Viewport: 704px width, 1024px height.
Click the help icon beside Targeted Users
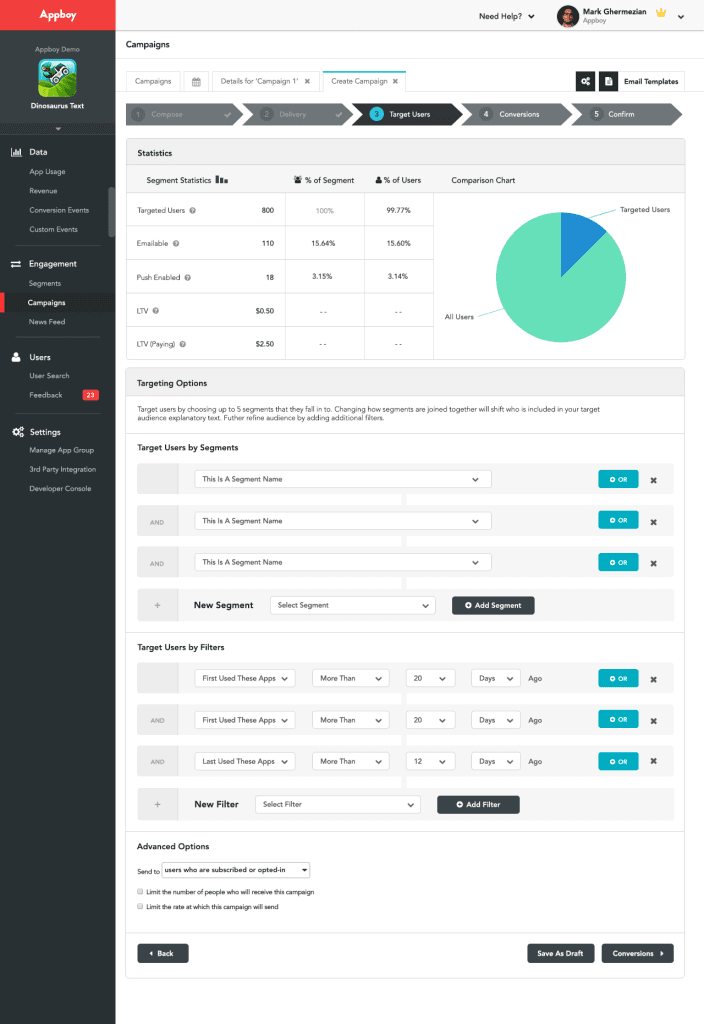coord(193,210)
